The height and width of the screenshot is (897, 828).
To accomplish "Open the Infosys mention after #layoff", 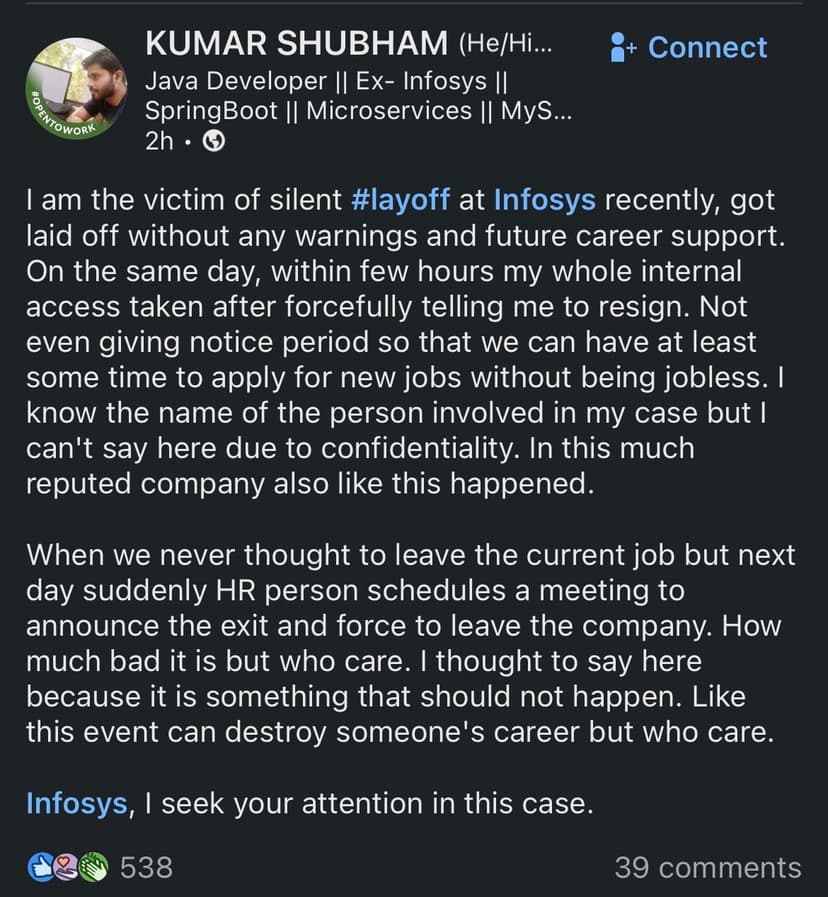I will click(545, 200).
